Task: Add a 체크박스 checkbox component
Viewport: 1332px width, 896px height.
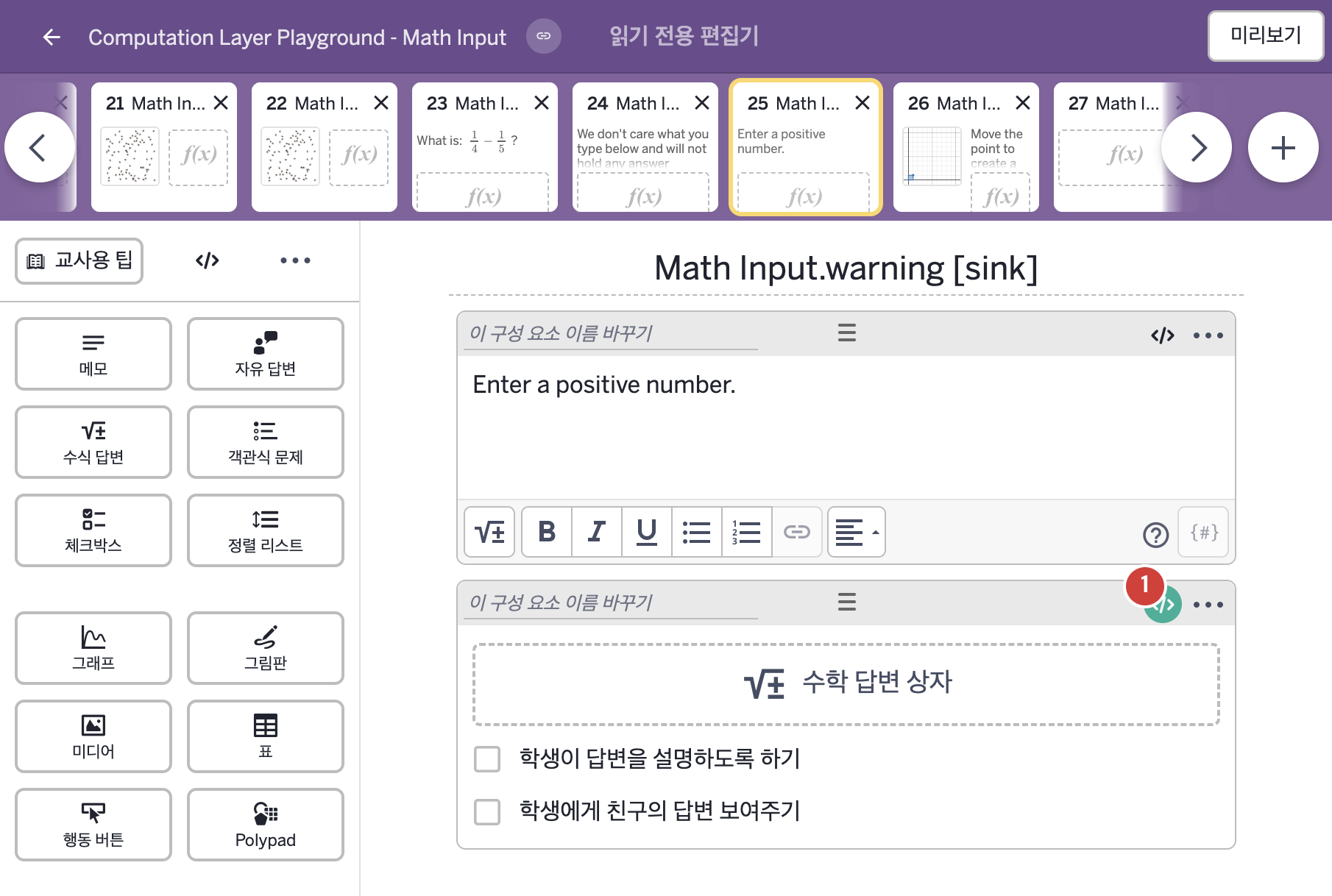Action: 93,530
